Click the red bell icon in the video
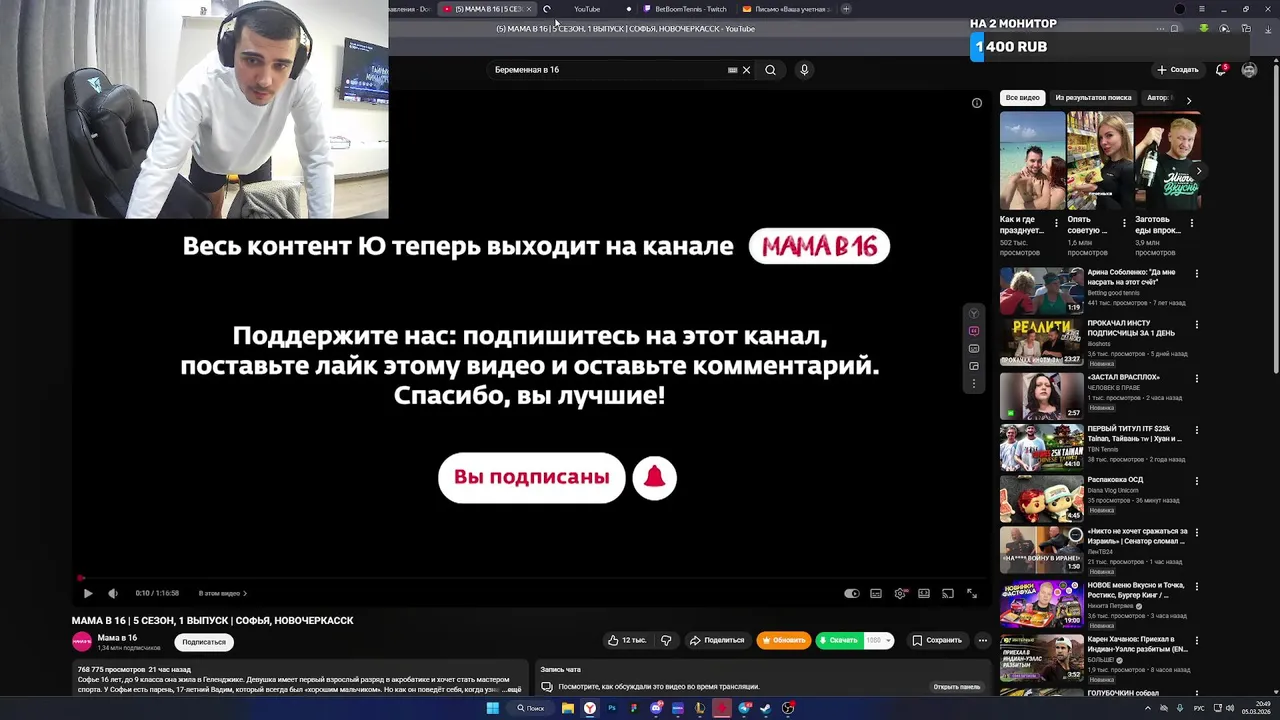The height and width of the screenshot is (720, 1280). [x=654, y=477]
